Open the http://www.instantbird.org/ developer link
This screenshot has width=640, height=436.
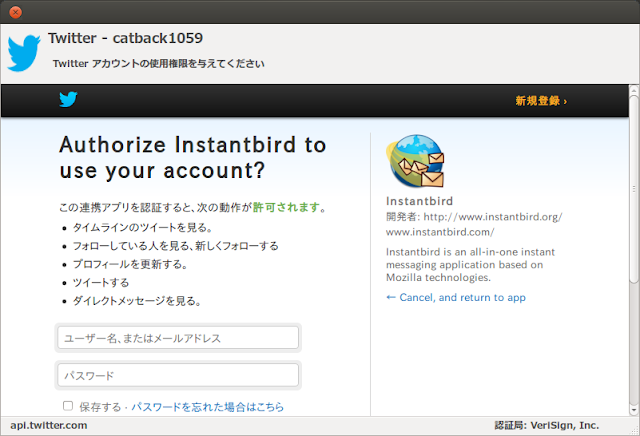point(493,217)
